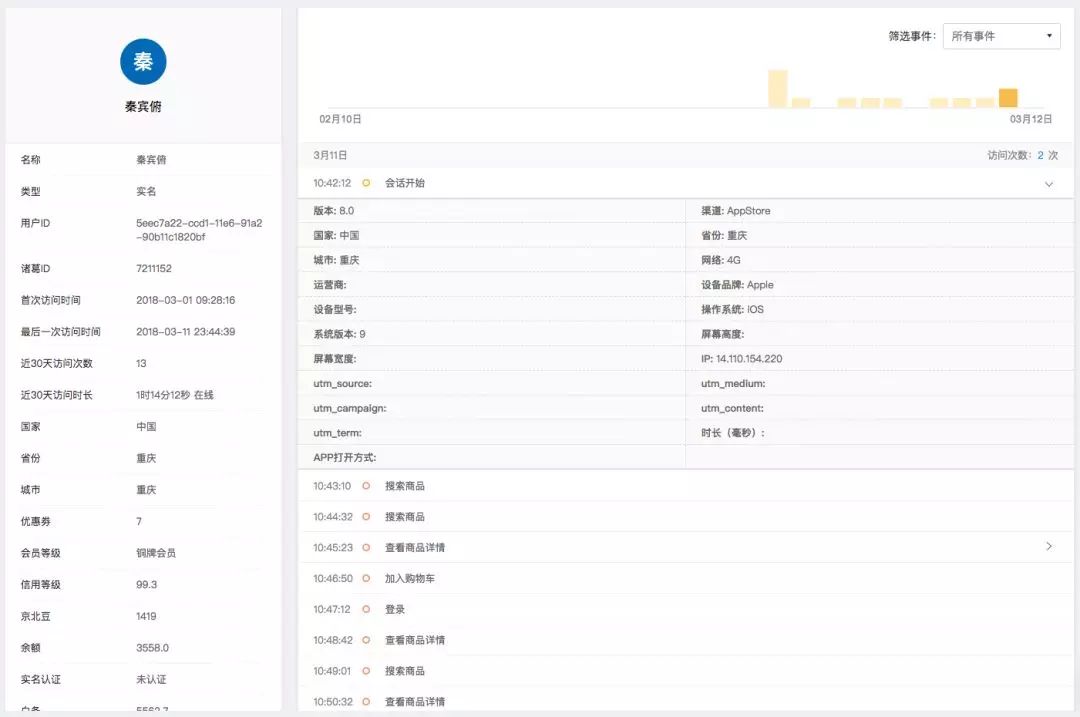Click the 优惠券 value 7
Image resolution: width=1080 pixels, height=717 pixels.
pyautogui.click(x=139, y=521)
